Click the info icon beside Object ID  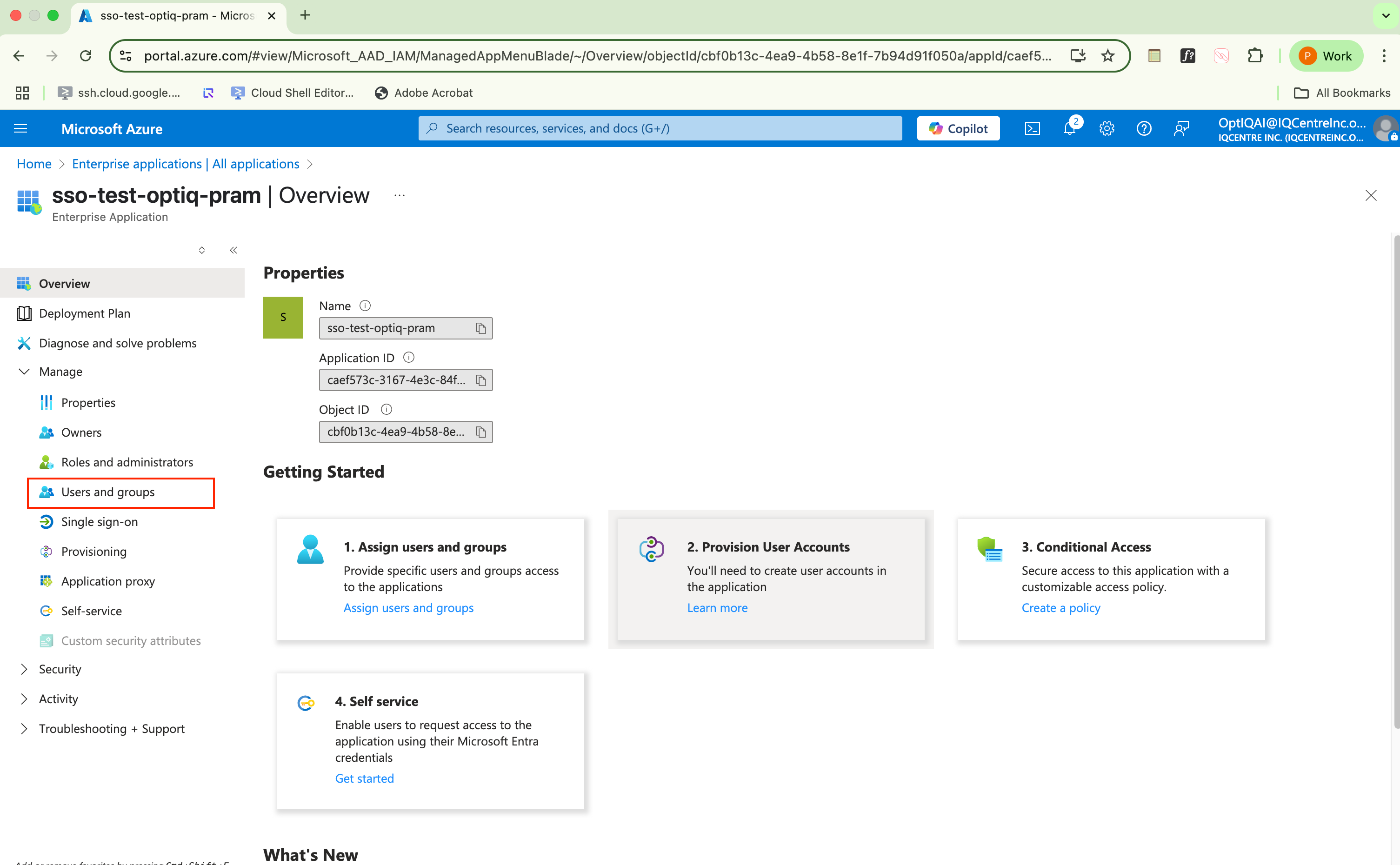point(387,410)
